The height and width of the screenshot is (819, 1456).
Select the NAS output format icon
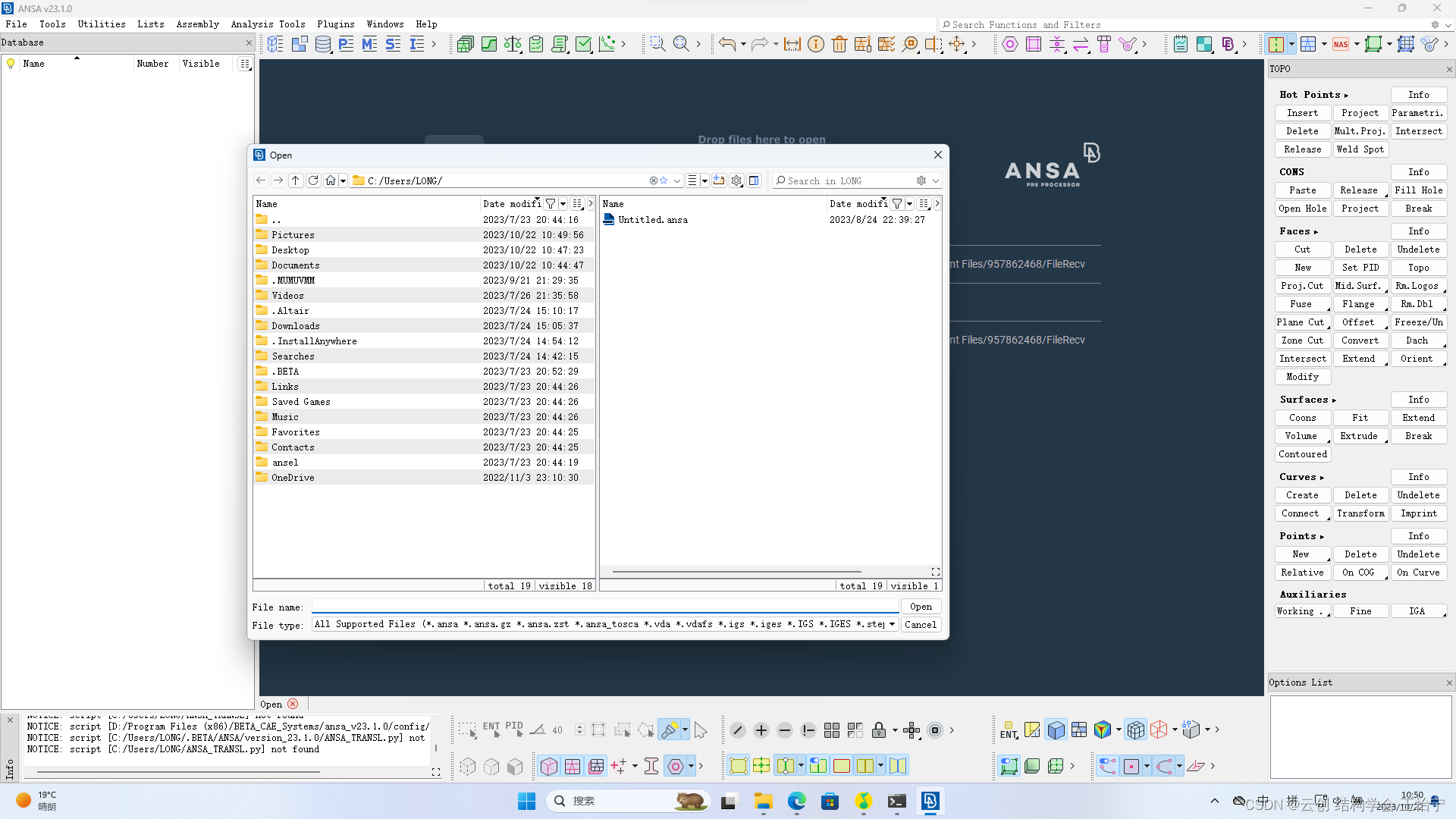click(x=1342, y=44)
